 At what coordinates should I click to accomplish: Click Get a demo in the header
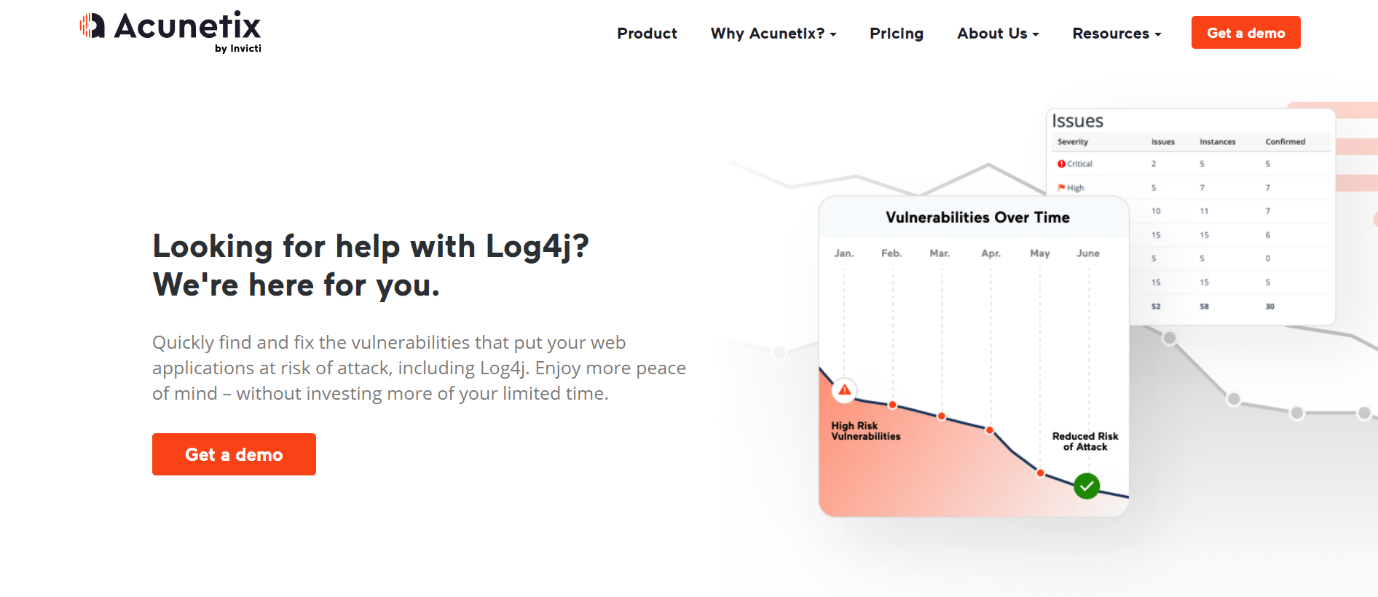1246,33
